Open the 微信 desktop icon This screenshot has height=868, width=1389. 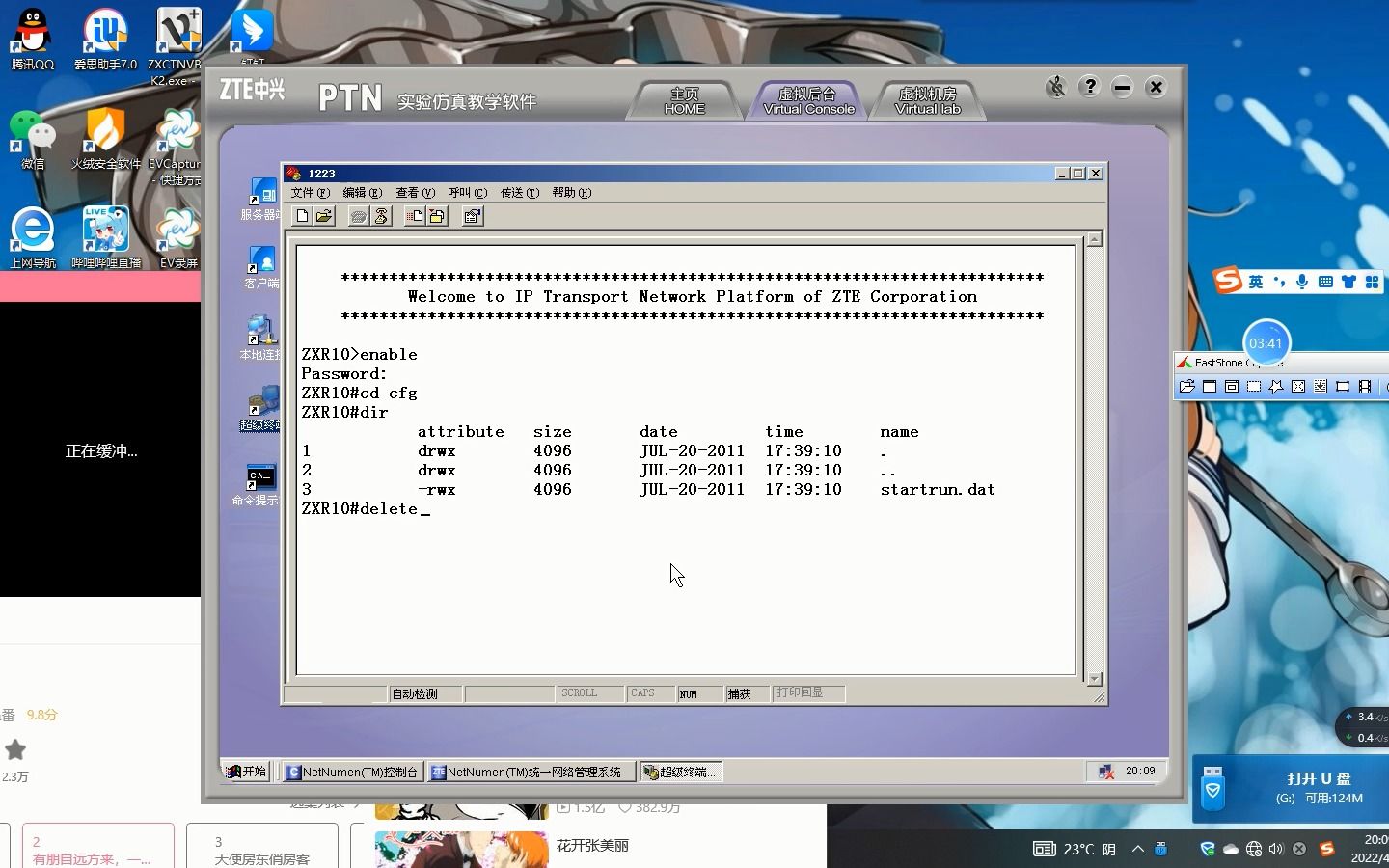point(33,140)
